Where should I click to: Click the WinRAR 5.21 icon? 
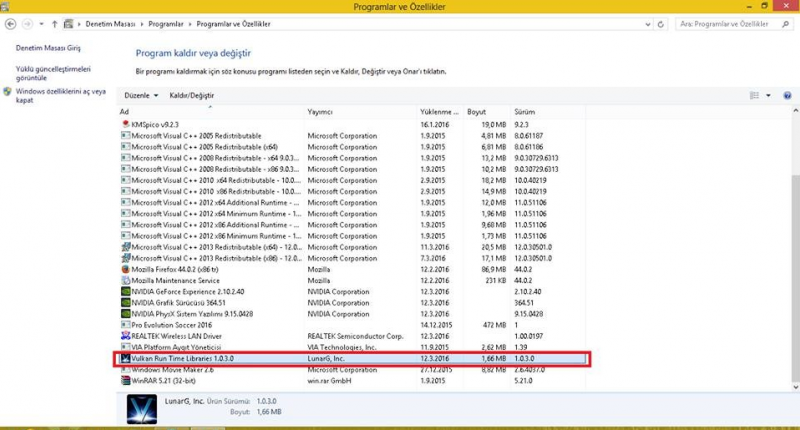coord(126,381)
